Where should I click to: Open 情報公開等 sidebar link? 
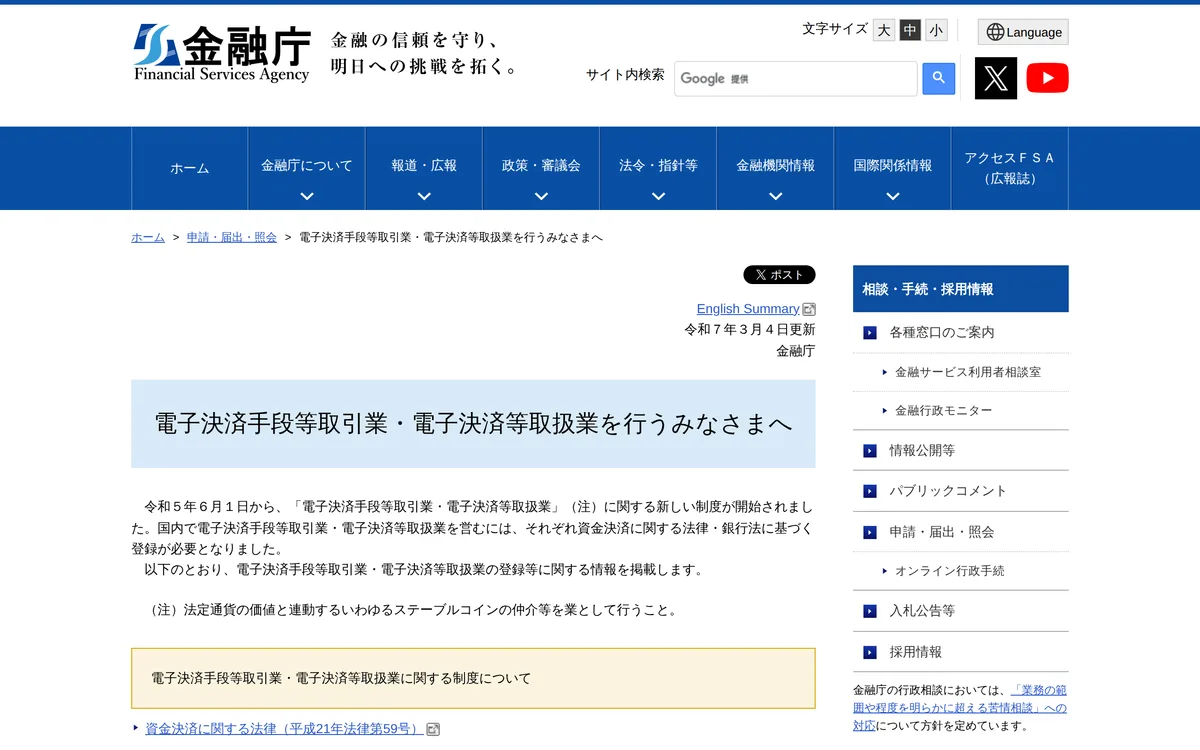point(922,451)
